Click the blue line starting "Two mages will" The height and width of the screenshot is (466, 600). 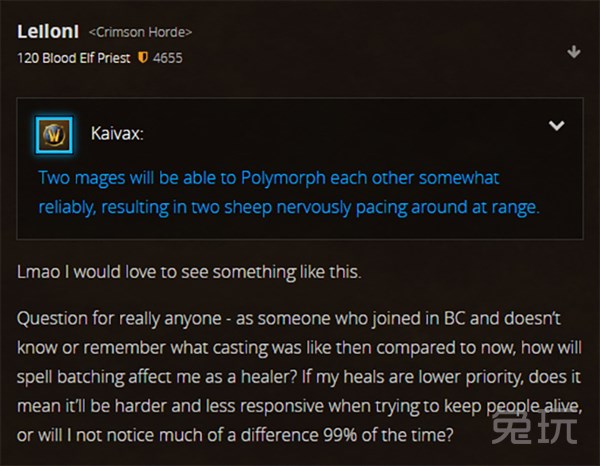(x=269, y=178)
